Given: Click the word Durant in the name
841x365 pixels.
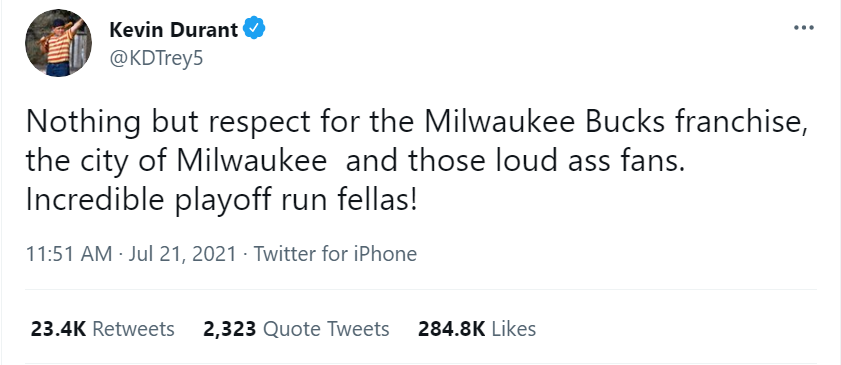Looking at the screenshot, I should tap(204, 29).
